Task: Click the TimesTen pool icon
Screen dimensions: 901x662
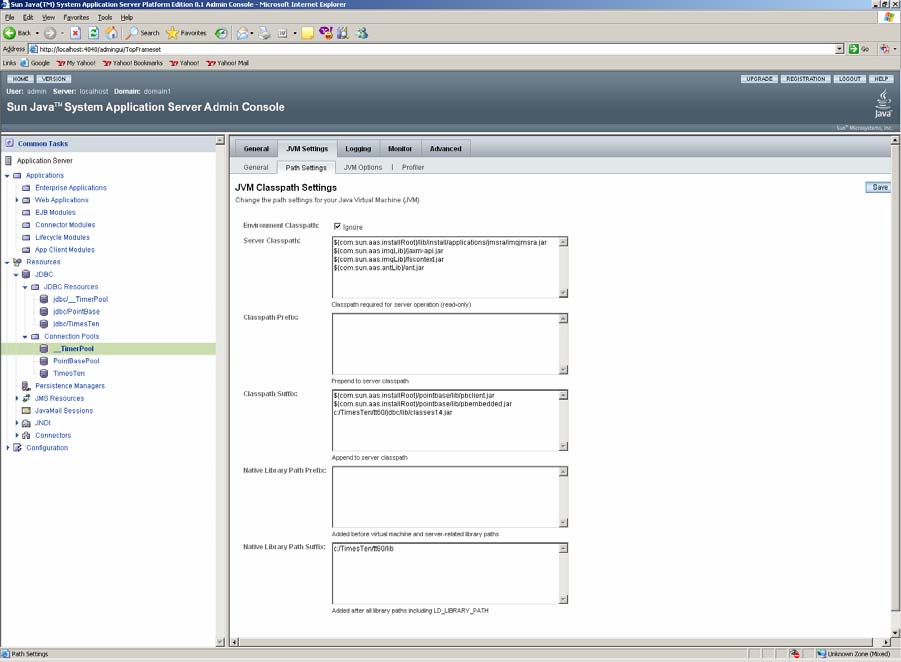Action: click(x=44, y=374)
